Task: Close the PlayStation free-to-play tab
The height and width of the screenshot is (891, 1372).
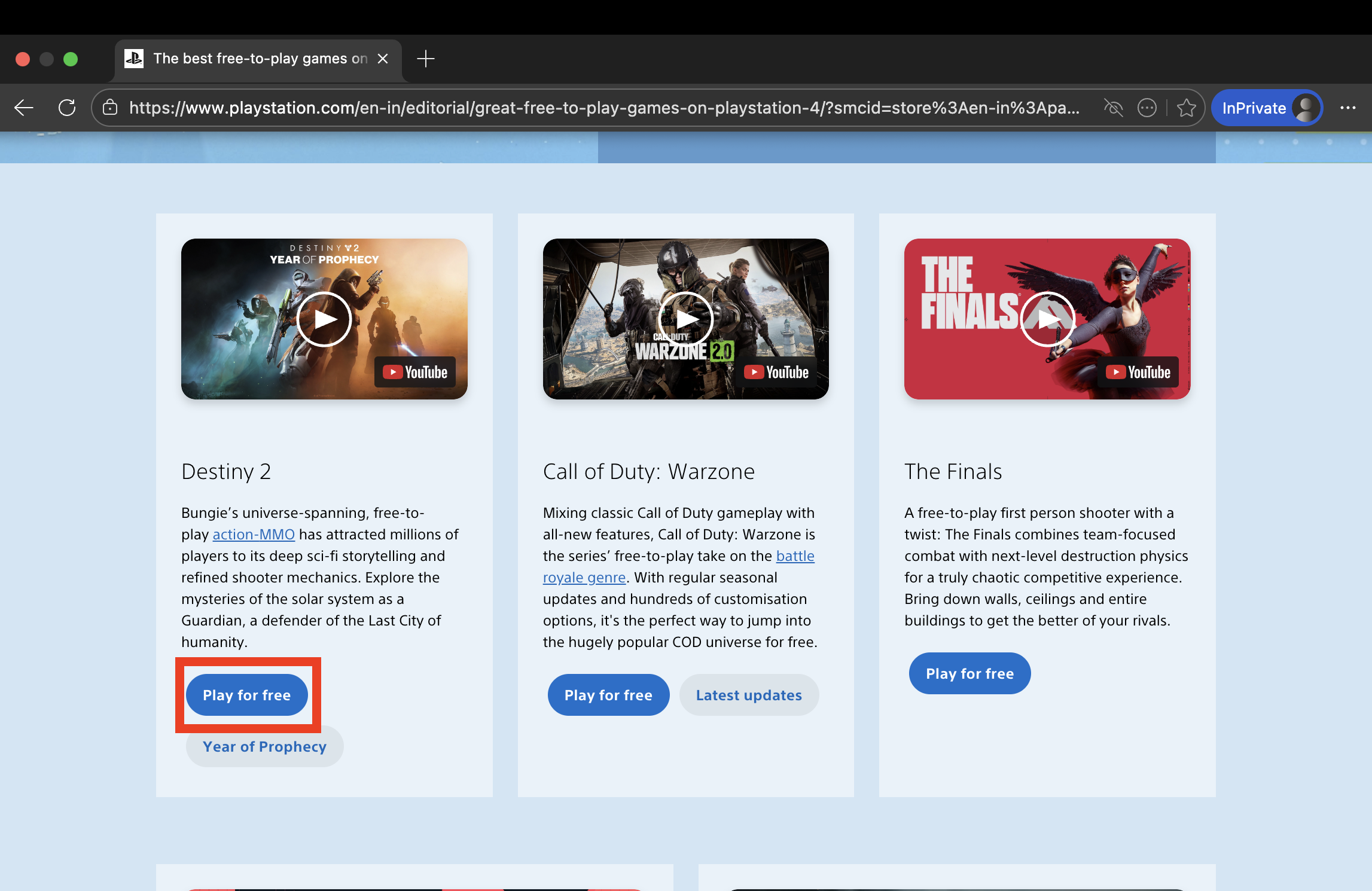Action: point(383,59)
